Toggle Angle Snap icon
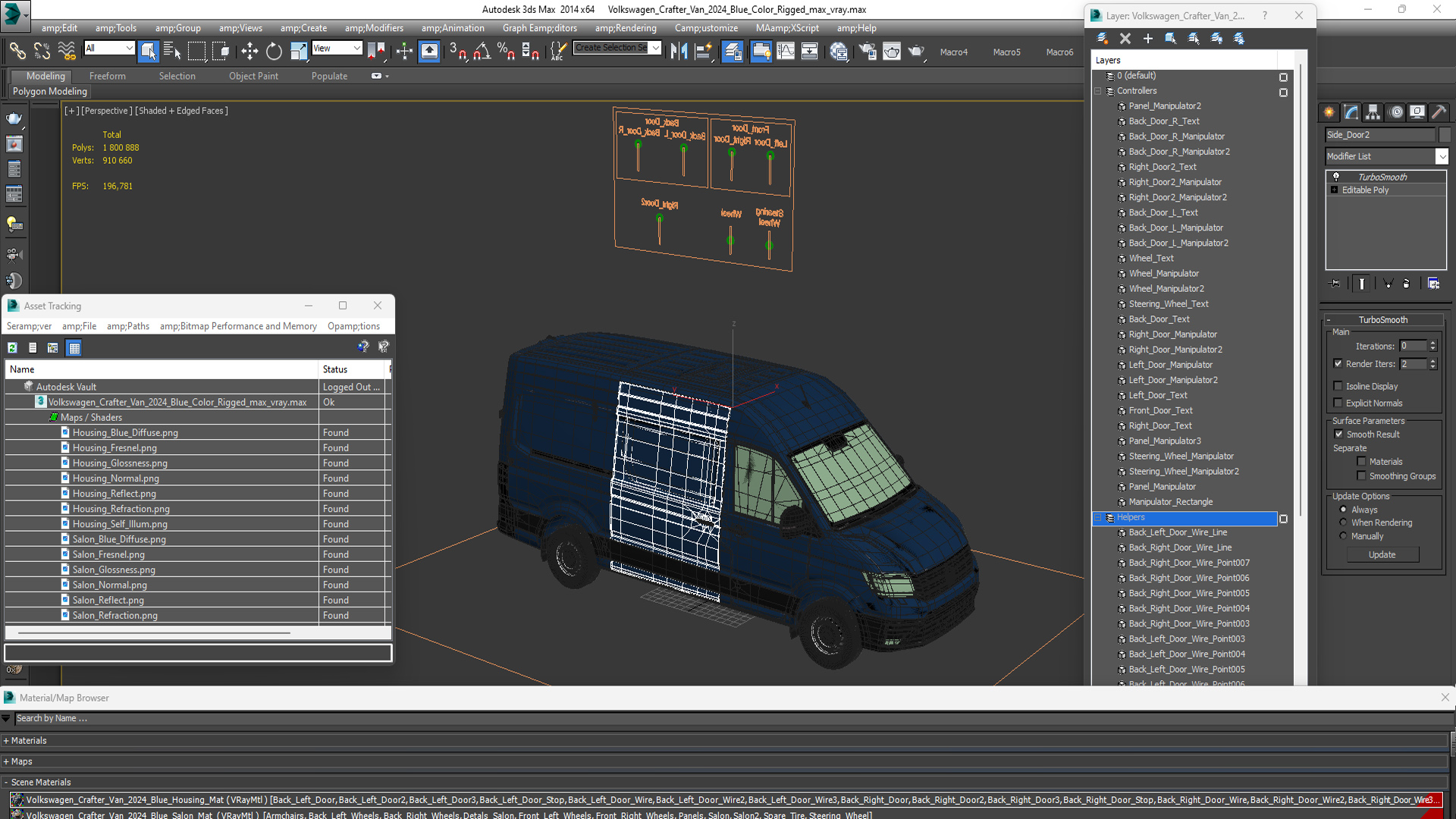The height and width of the screenshot is (819, 1456). point(482,51)
